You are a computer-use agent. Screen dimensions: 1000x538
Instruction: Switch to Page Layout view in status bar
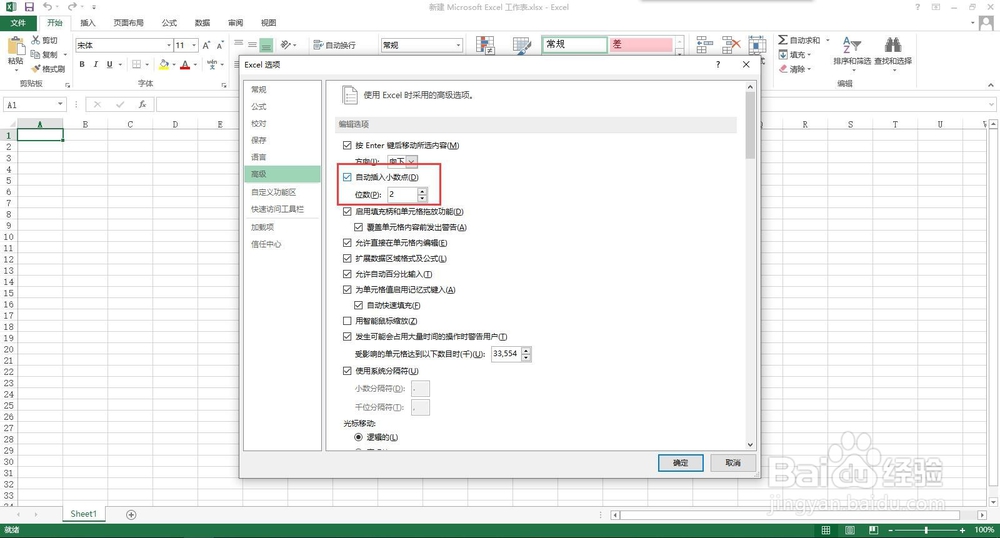tap(849, 530)
